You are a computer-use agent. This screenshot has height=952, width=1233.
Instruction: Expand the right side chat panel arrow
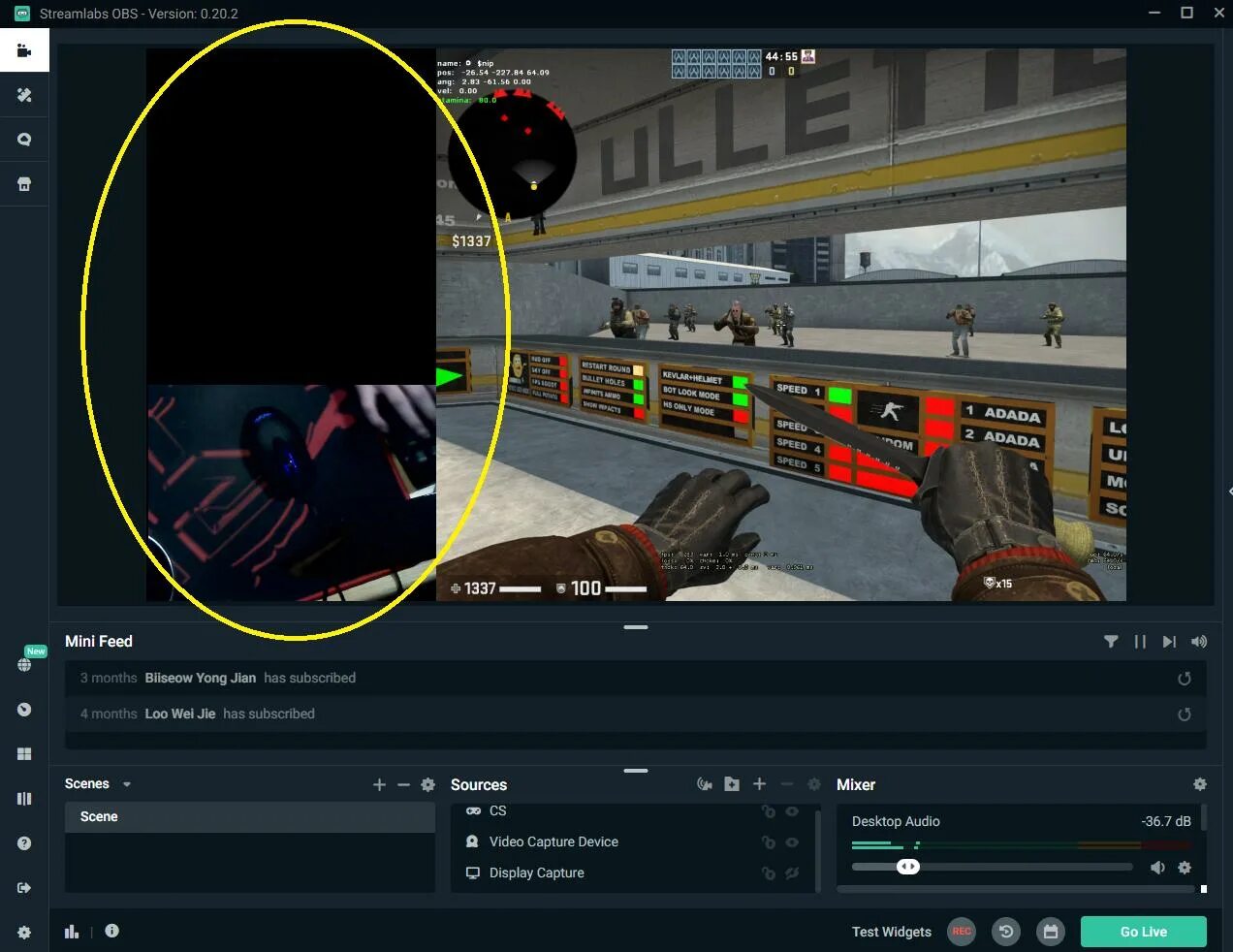pyautogui.click(x=1228, y=492)
